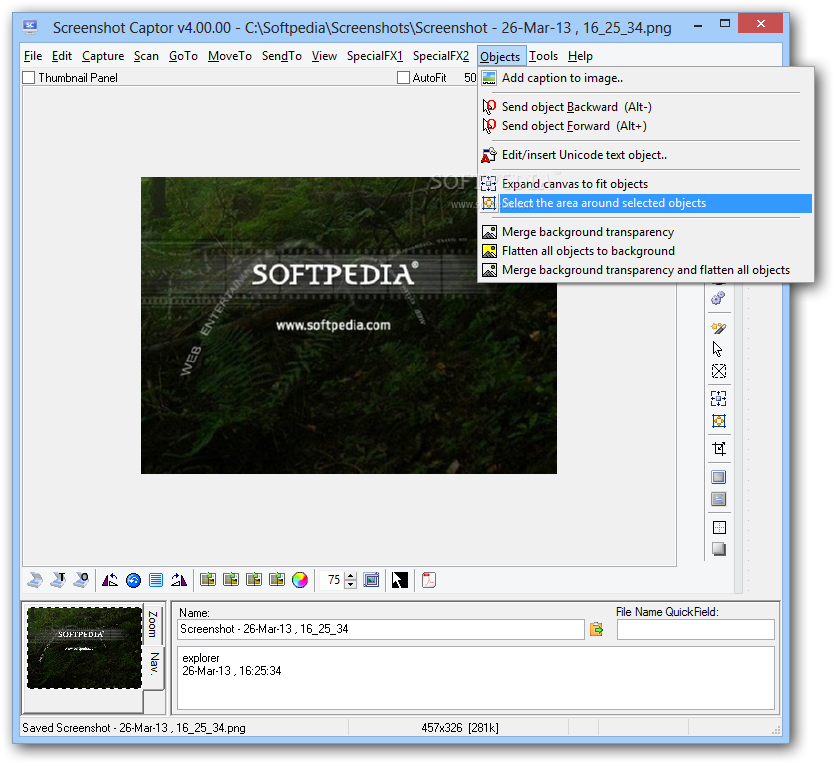Viewport: 835px width, 764px height.
Task: Click the Name input field
Action: (381, 629)
